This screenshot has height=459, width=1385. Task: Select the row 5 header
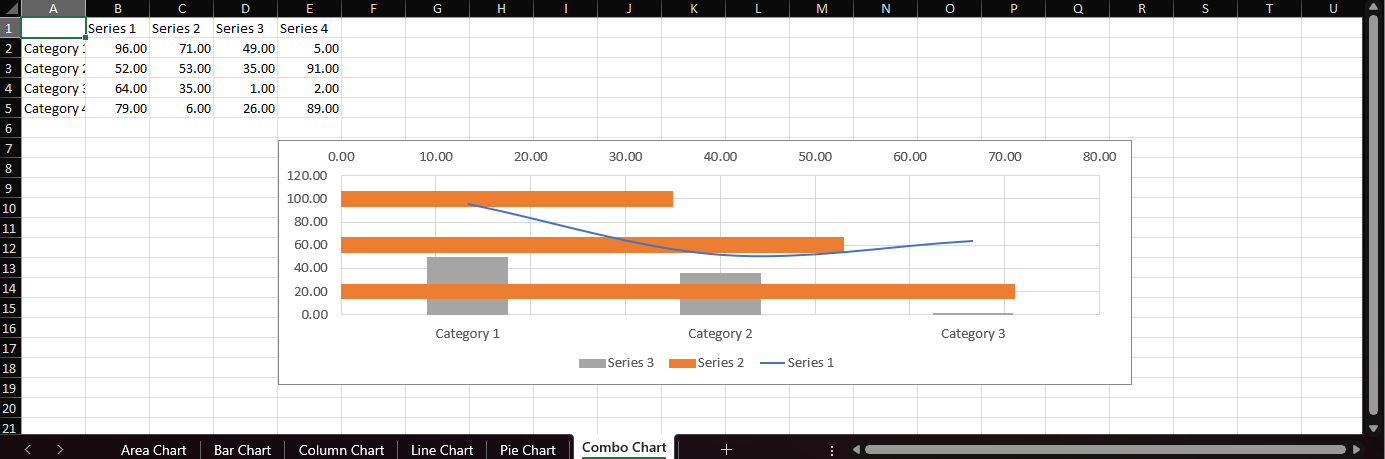[9, 108]
